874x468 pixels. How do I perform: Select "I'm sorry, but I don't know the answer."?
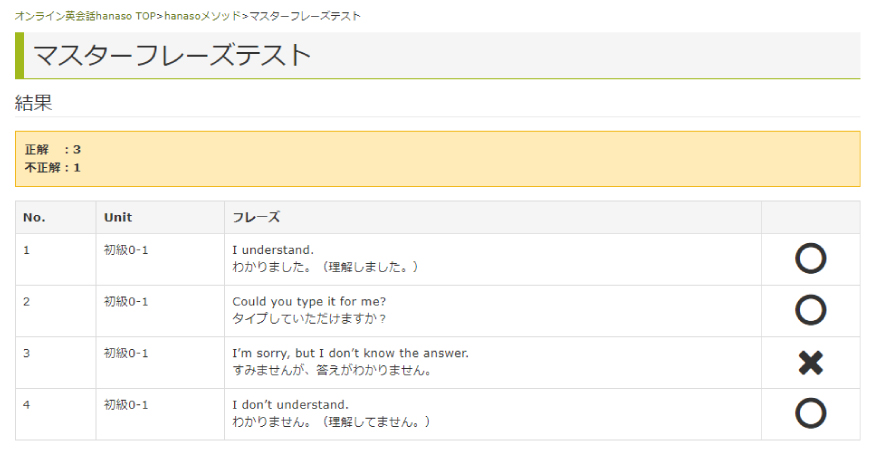click(x=351, y=353)
